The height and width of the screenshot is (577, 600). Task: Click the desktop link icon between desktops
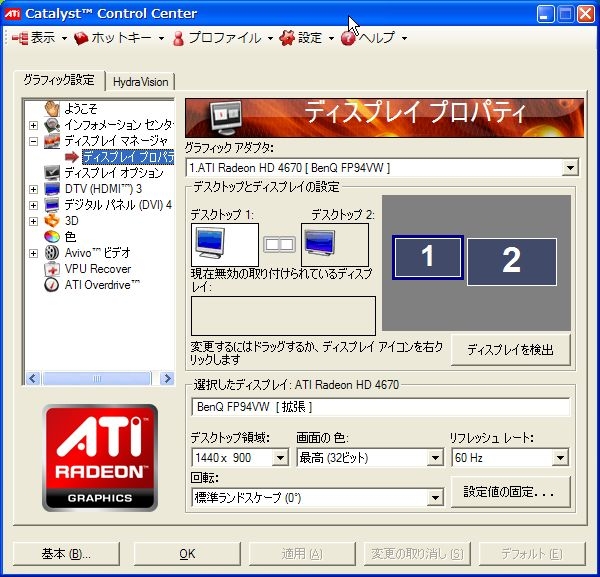[280, 244]
